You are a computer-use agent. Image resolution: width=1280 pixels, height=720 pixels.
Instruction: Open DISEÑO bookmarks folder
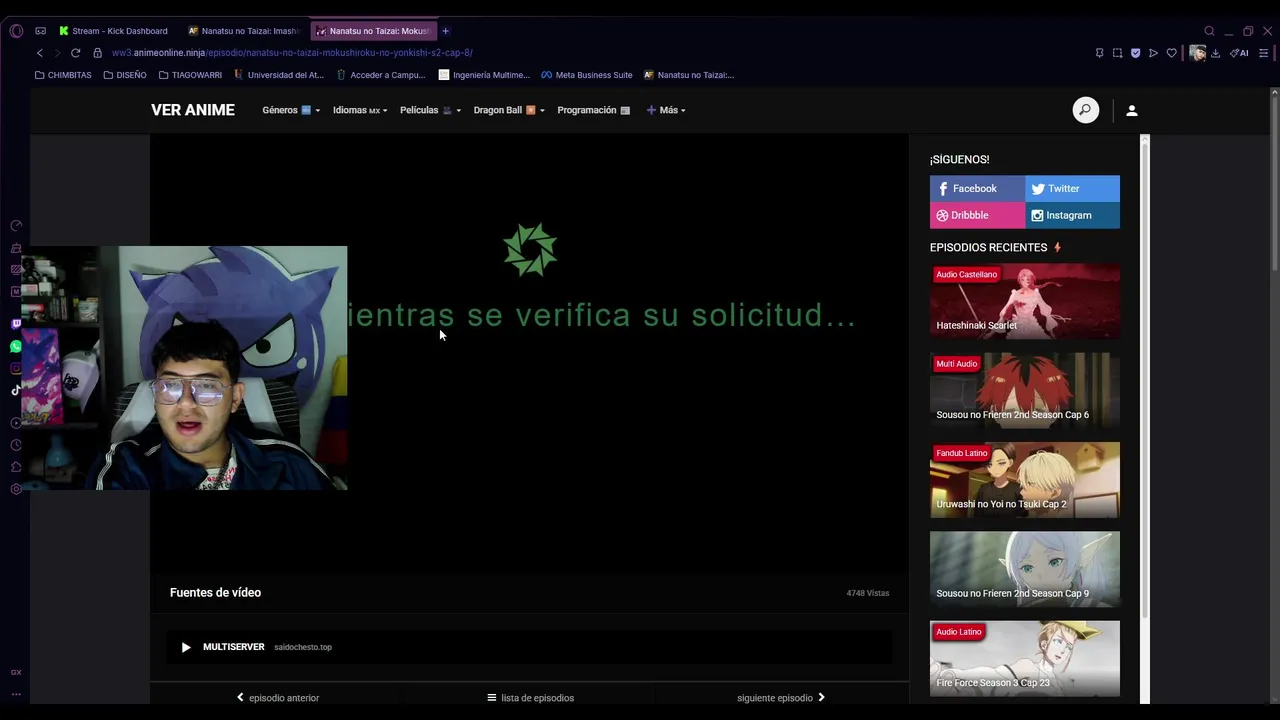(x=125, y=75)
